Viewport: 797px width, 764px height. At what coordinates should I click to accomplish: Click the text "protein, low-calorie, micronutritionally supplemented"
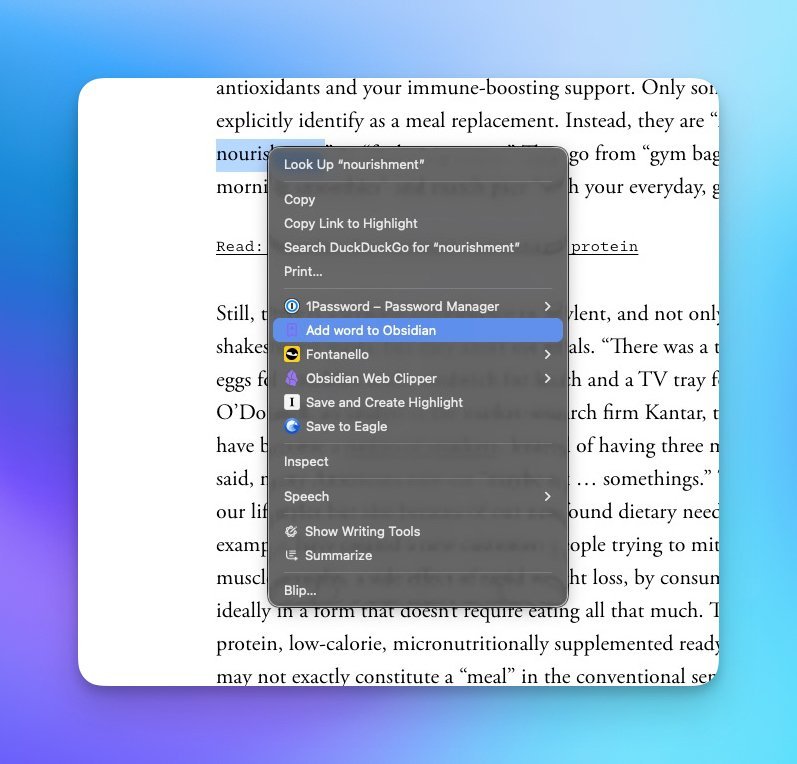[445, 644]
